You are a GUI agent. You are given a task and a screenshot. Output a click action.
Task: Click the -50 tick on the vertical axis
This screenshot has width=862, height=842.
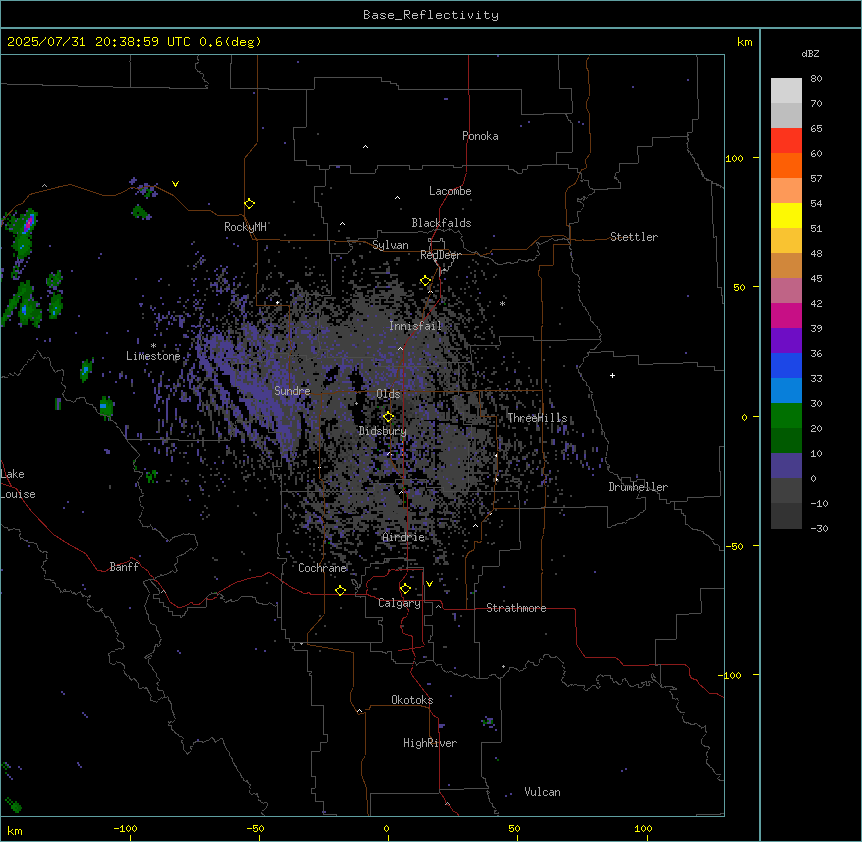[x=733, y=546]
